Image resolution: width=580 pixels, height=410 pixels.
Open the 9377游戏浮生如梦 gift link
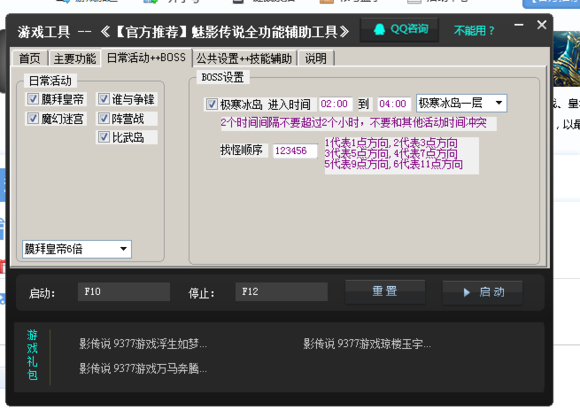(x=143, y=344)
